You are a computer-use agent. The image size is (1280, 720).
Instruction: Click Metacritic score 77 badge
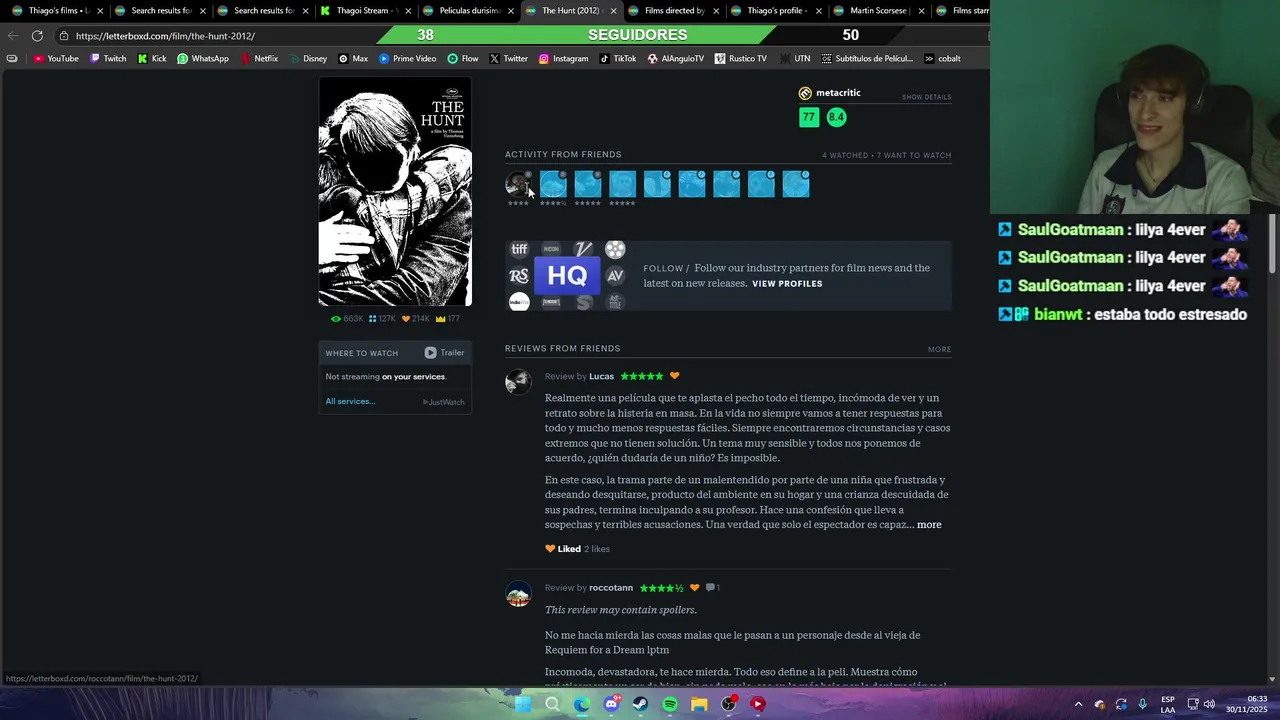click(808, 117)
